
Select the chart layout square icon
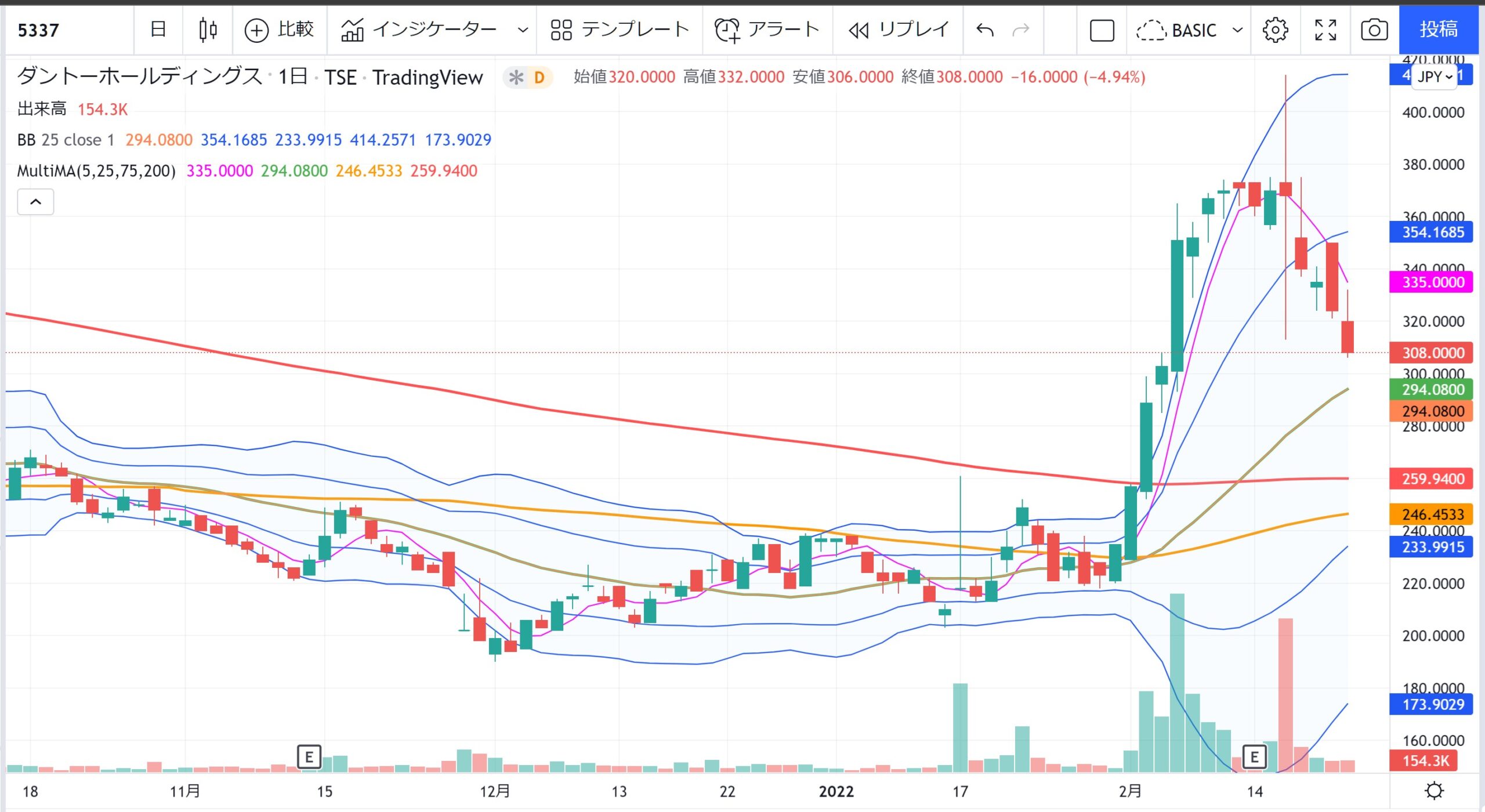[1102, 30]
